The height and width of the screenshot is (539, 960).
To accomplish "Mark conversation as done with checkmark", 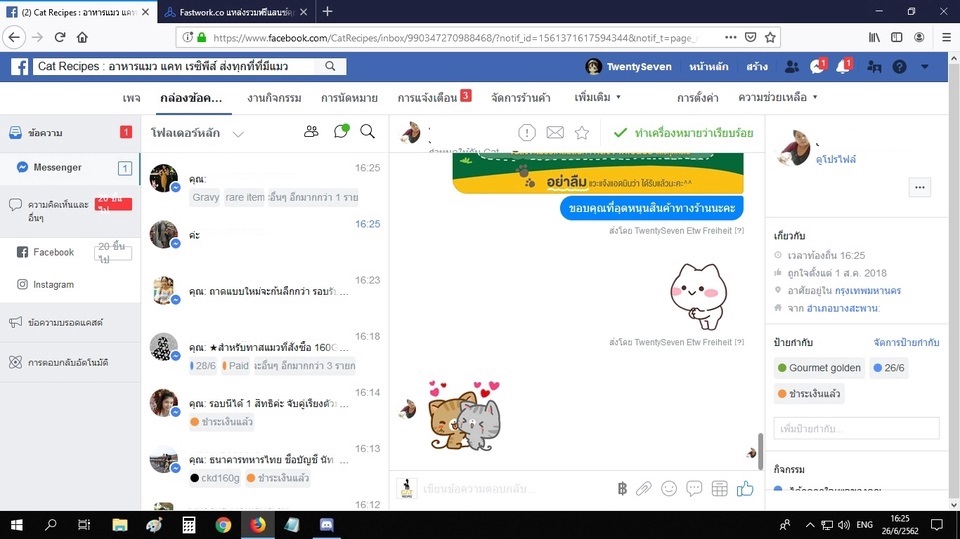I will pos(683,132).
